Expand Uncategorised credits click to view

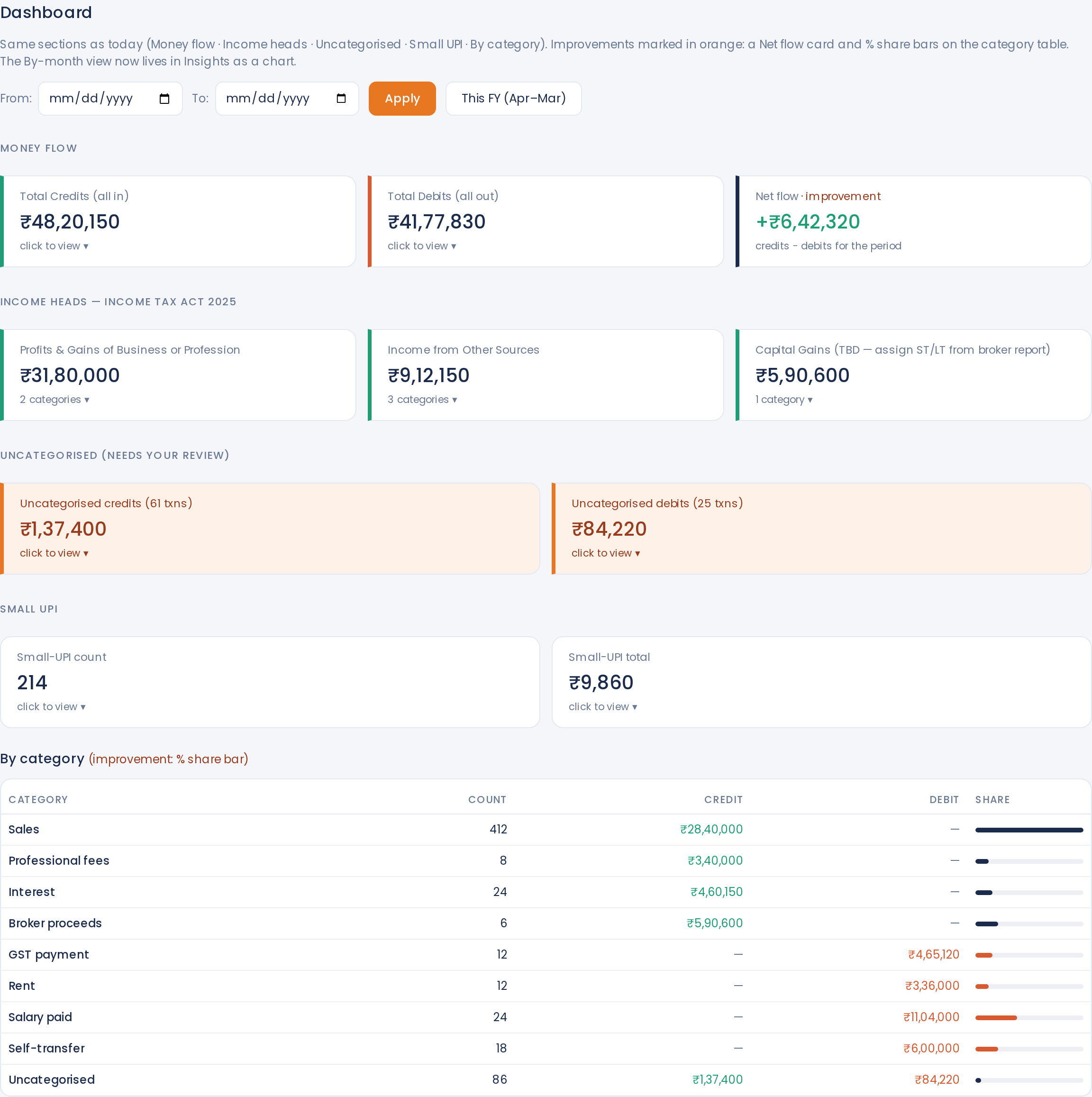coord(55,553)
